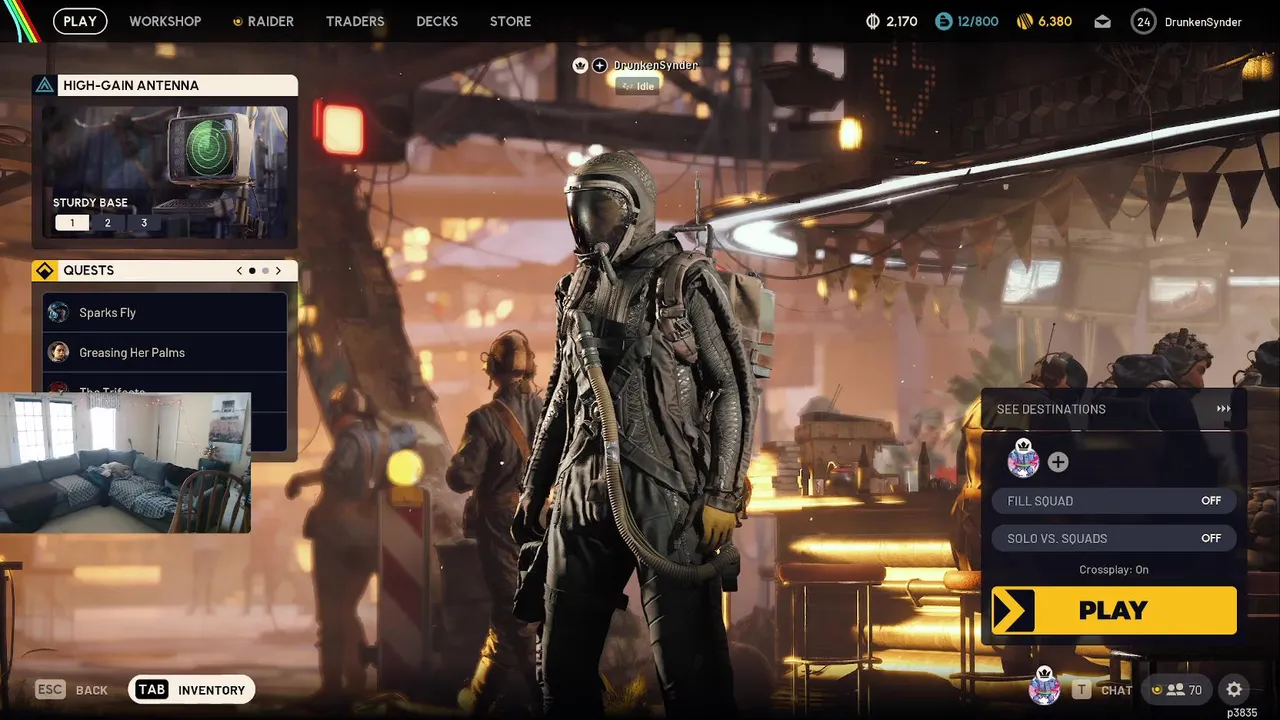Click the plus icon beside DrunkenSynder nameplate
The image size is (1280, 720).
(x=600, y=65)
